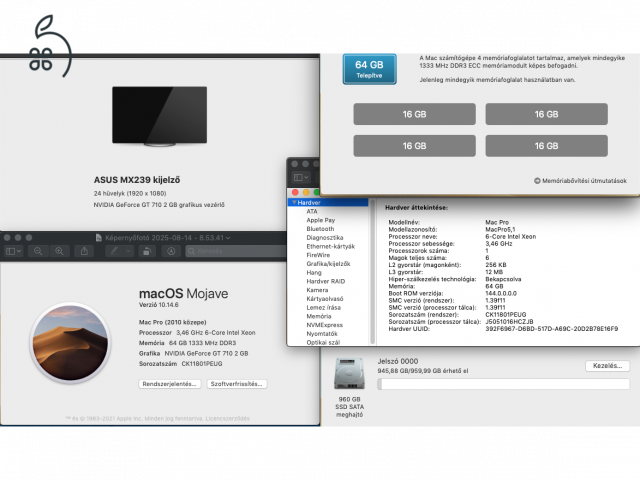The image size is (640, 480).
Task: Select Kamera in the hardware list
Action: 317,290
